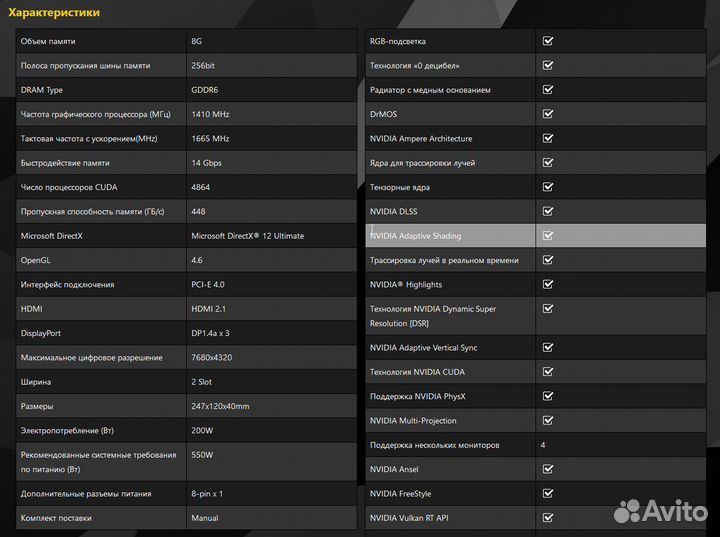
Task: Toggle the Технология NVIDIA CUDA checkbox
Action: tap(547, 372)
